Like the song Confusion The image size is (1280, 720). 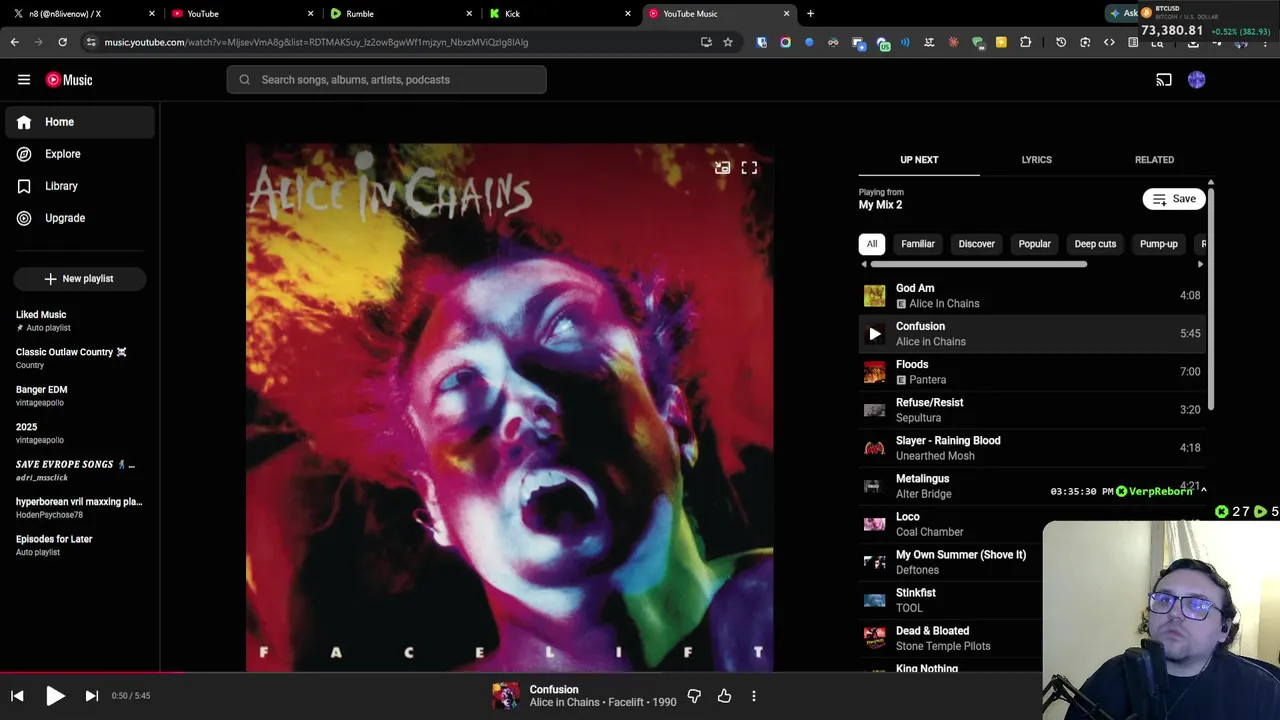[x=724, y=696]
